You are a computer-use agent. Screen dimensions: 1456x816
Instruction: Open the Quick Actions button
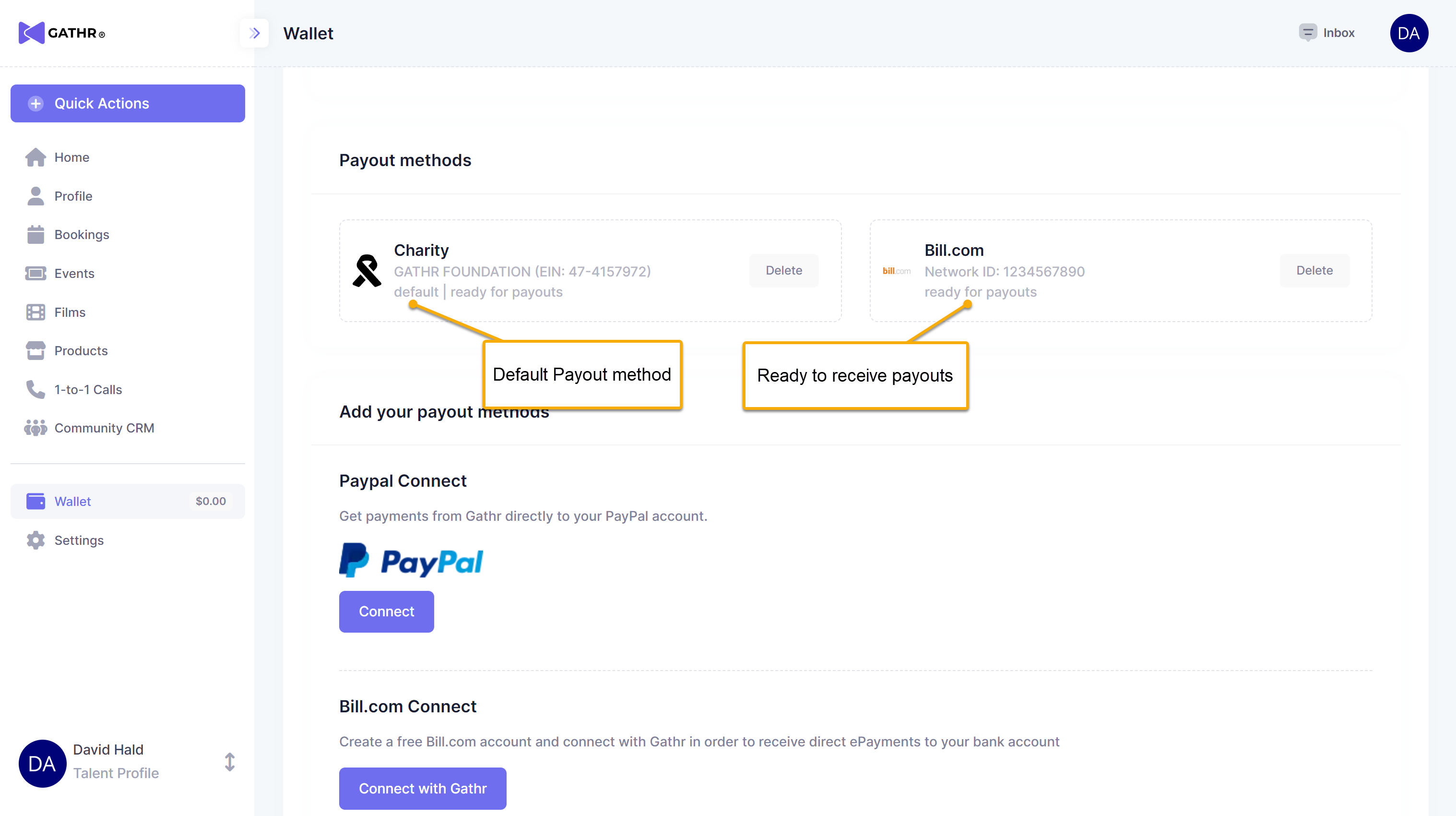[127, 104]
